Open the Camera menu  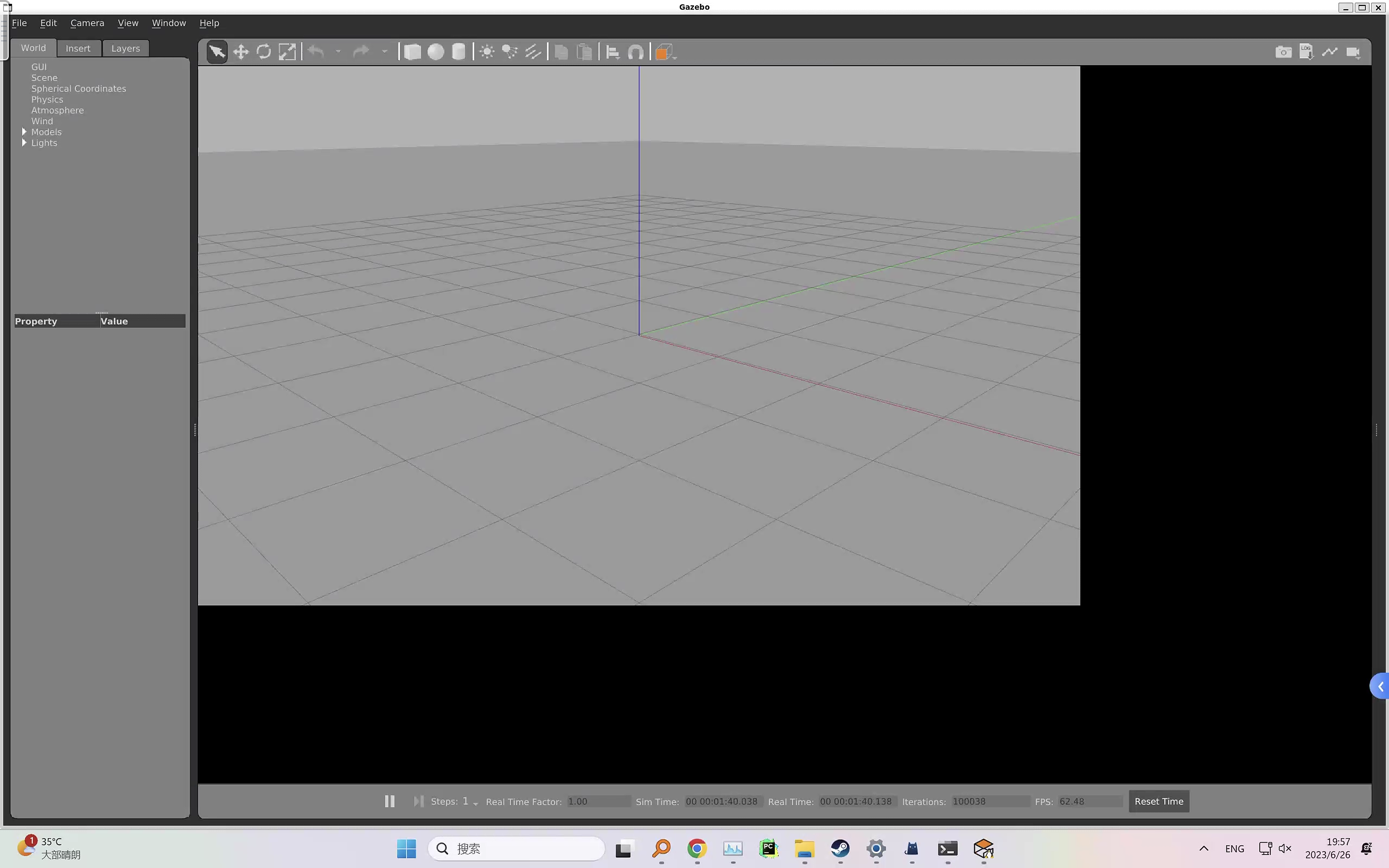coord(87,23)
